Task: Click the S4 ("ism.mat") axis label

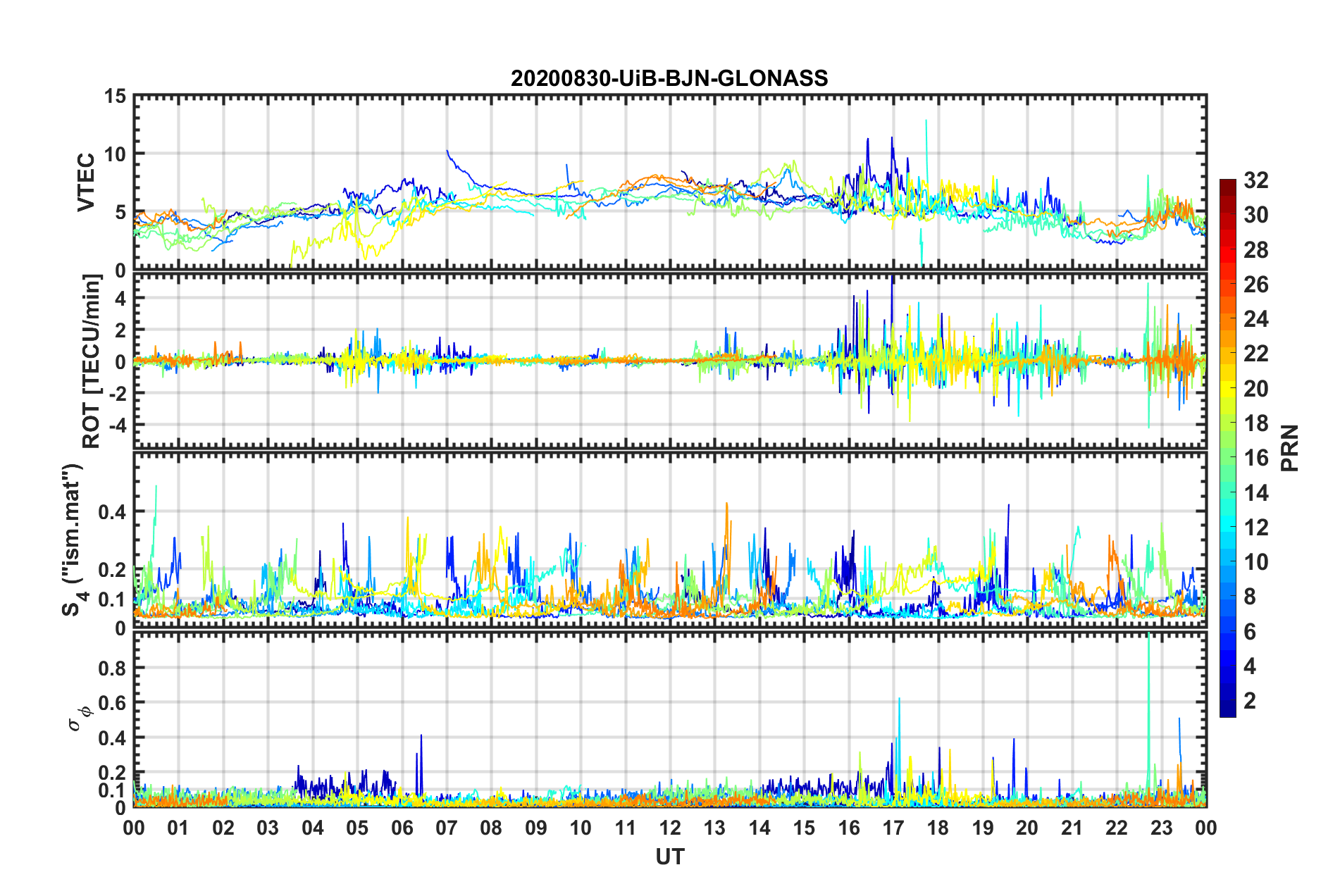Action: (73, 540)
